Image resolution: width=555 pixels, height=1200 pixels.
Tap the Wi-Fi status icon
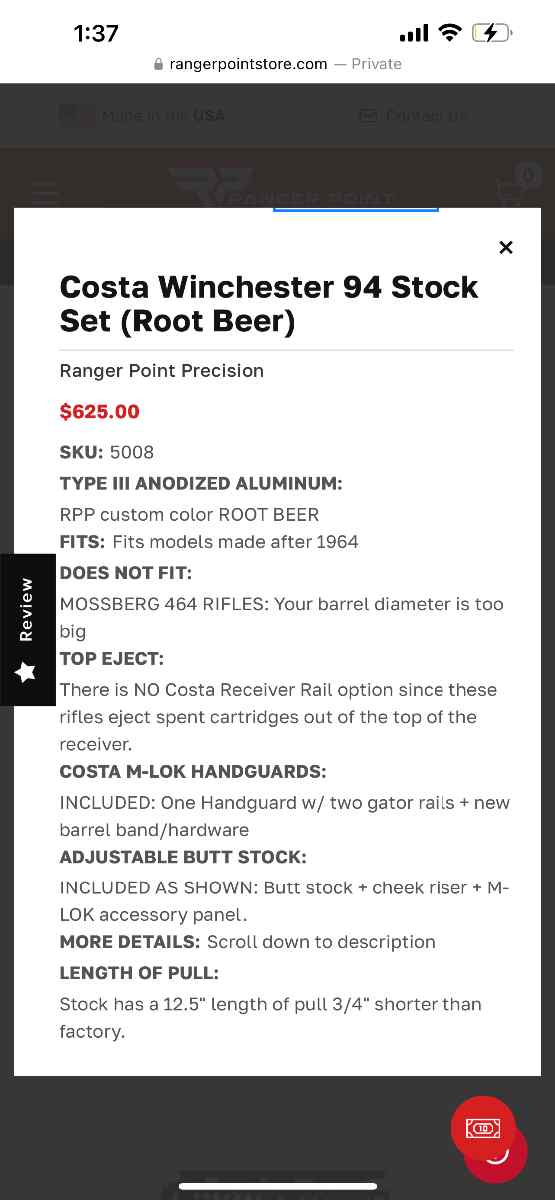[449, 33]
